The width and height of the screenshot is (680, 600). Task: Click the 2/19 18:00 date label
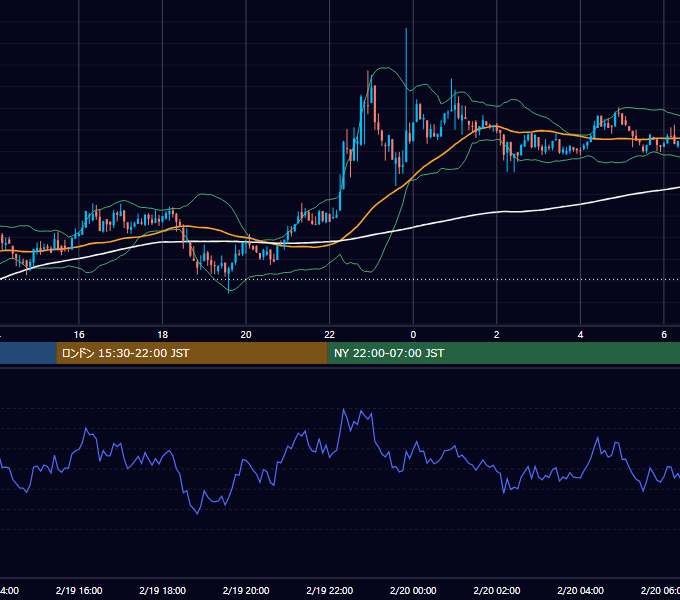(x=163, y=590)
